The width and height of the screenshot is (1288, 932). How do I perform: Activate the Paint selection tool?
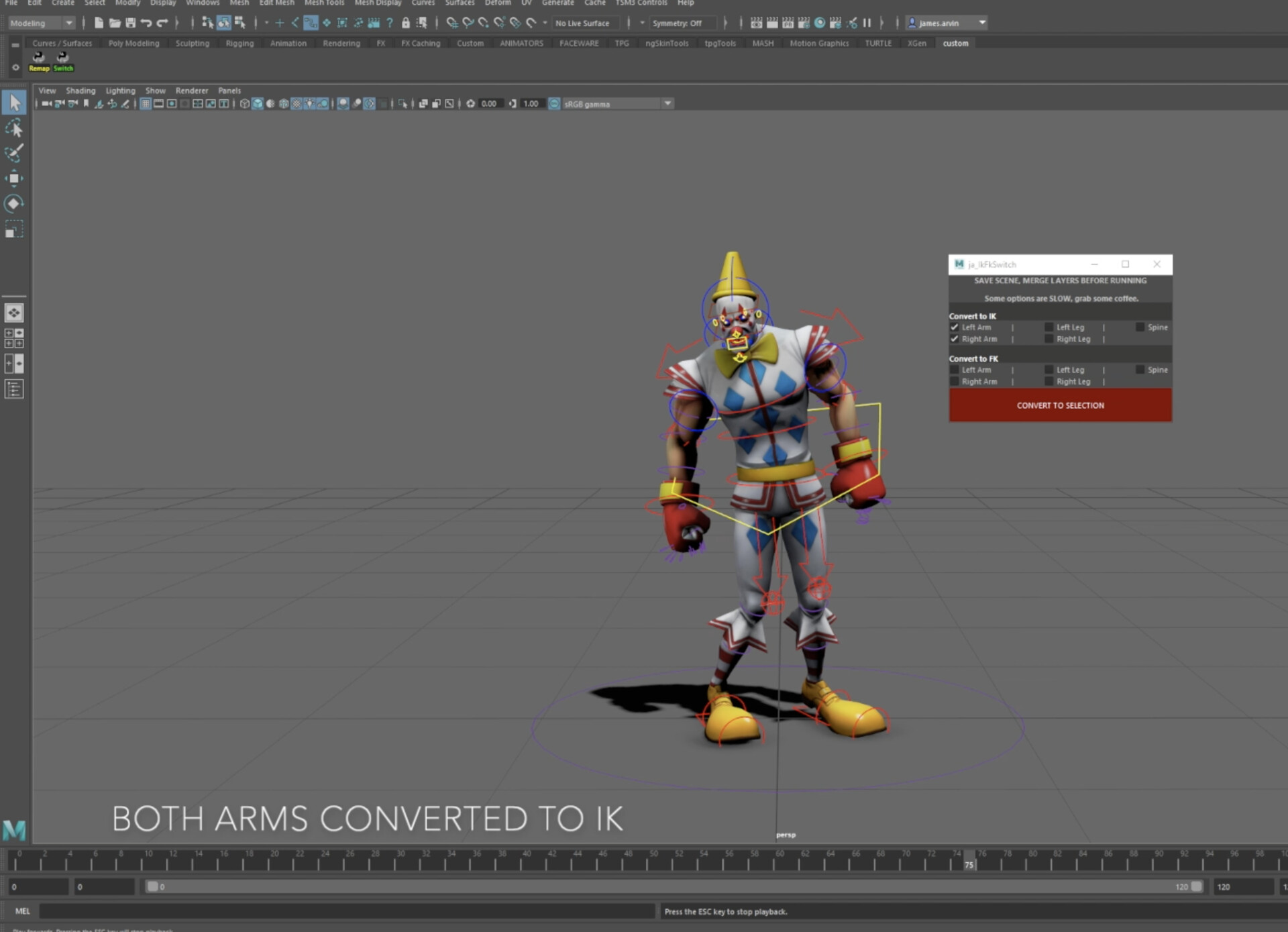14,153
